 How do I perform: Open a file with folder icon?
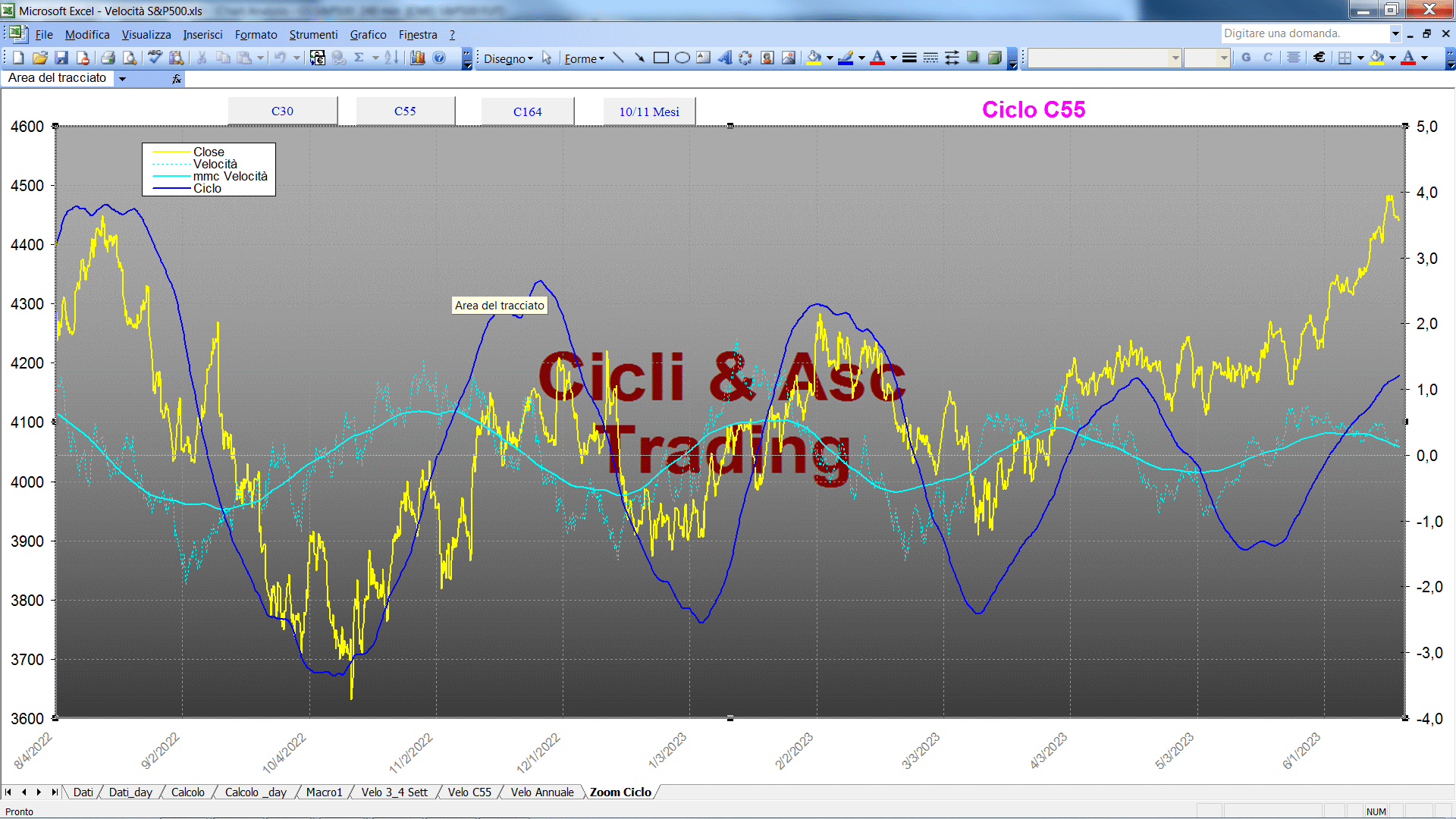[x=40, y=58]
